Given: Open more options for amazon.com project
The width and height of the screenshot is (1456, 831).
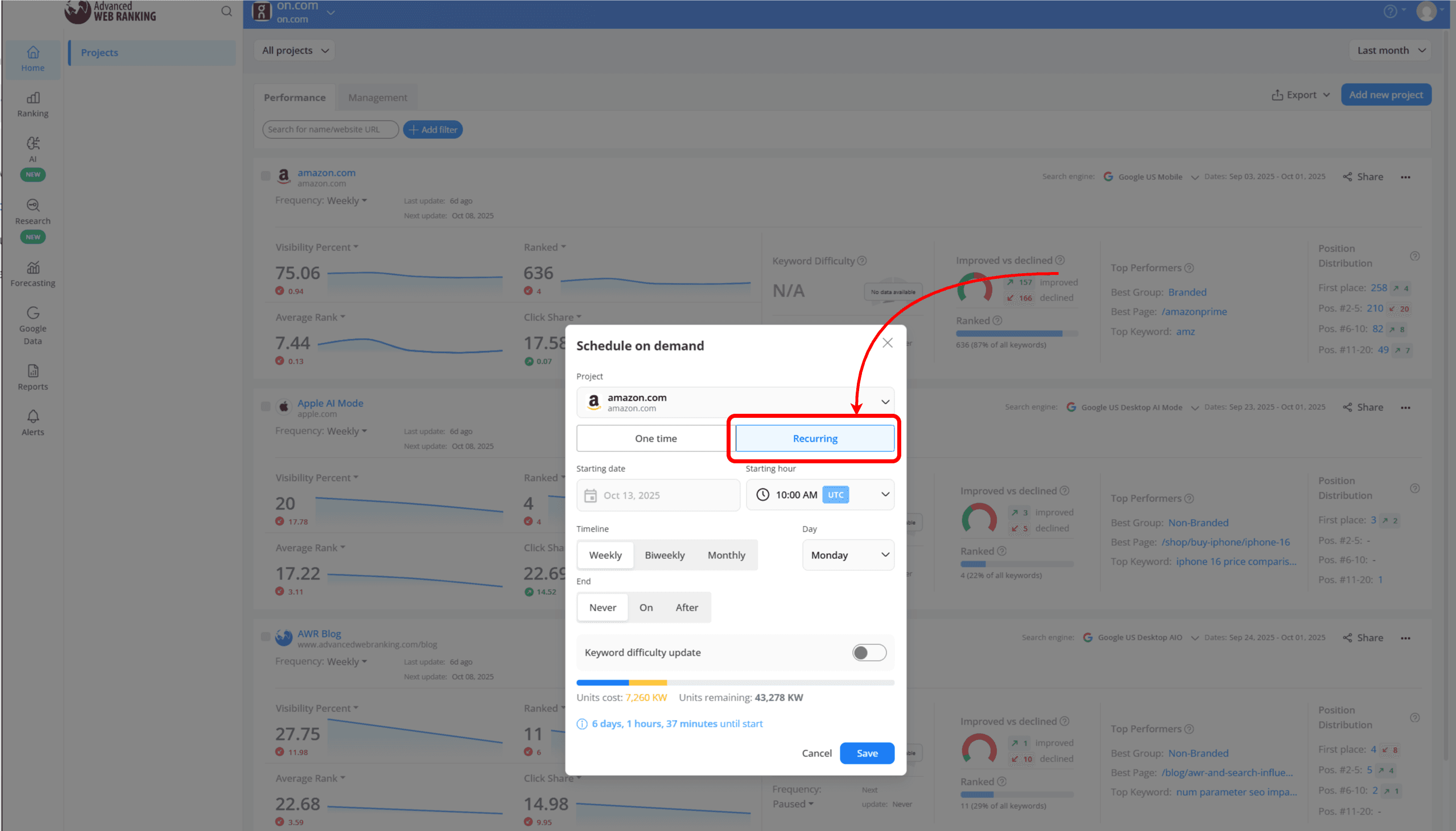Looking at the screenshot, I should [x=1405, y=177].
